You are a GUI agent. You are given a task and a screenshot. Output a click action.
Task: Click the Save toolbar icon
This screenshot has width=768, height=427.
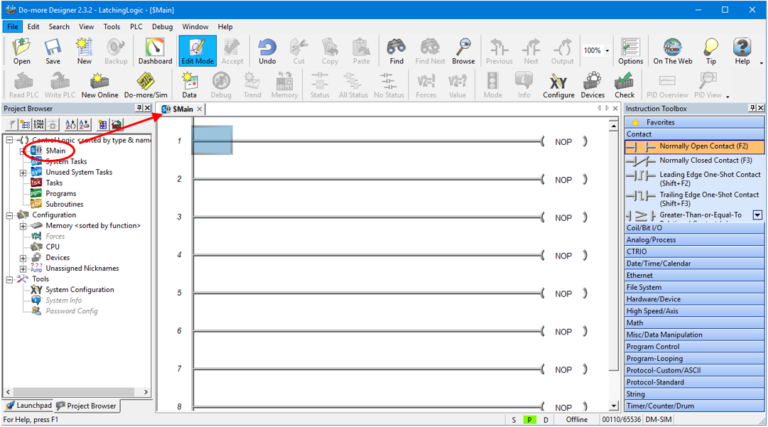pyautogui.click(x=53, y=51)
